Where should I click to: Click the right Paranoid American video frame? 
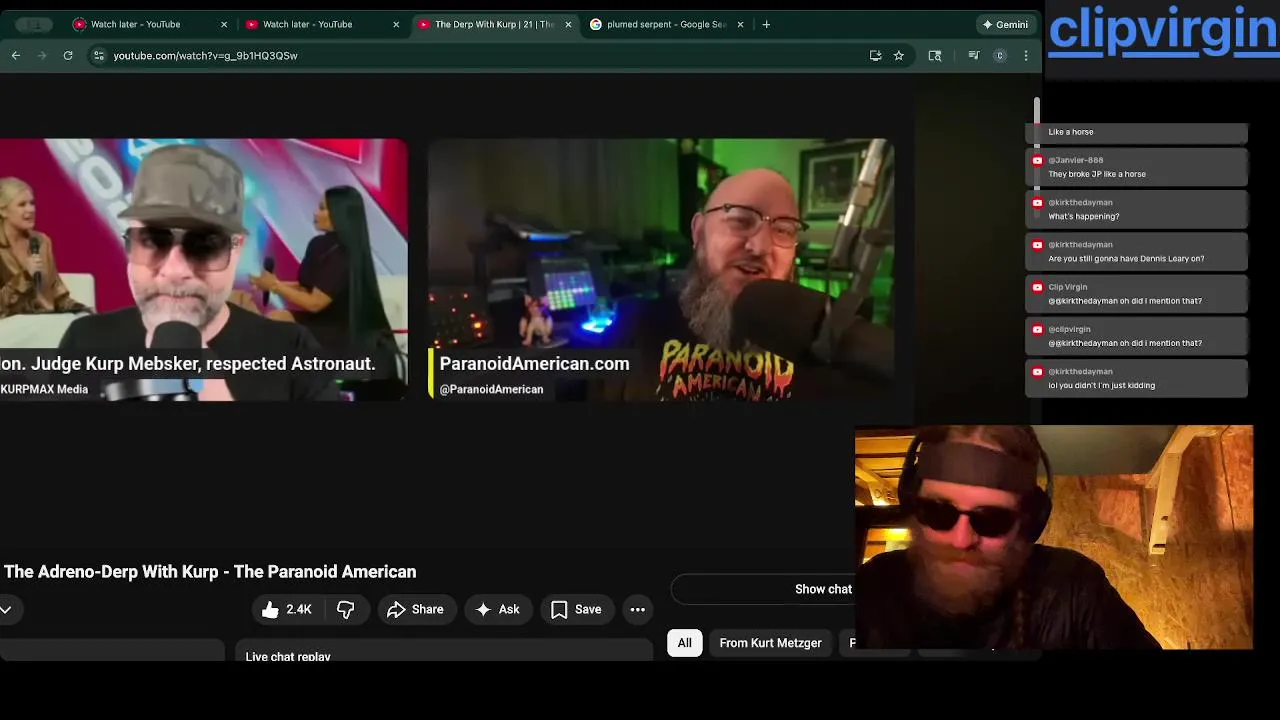(661, 270)
